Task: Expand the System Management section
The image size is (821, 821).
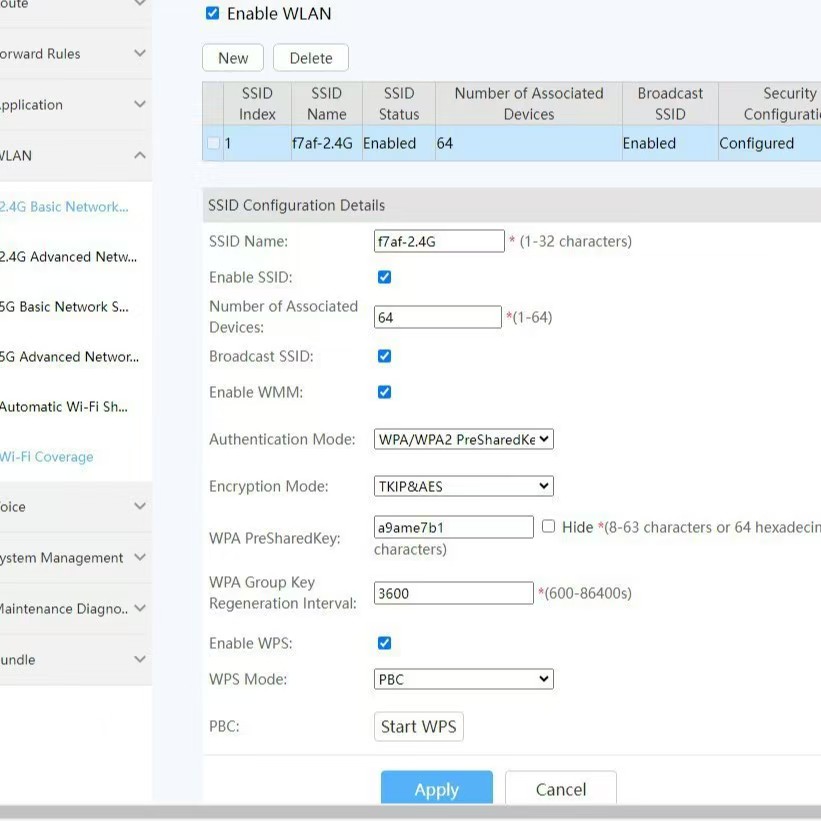Action: 139,558
